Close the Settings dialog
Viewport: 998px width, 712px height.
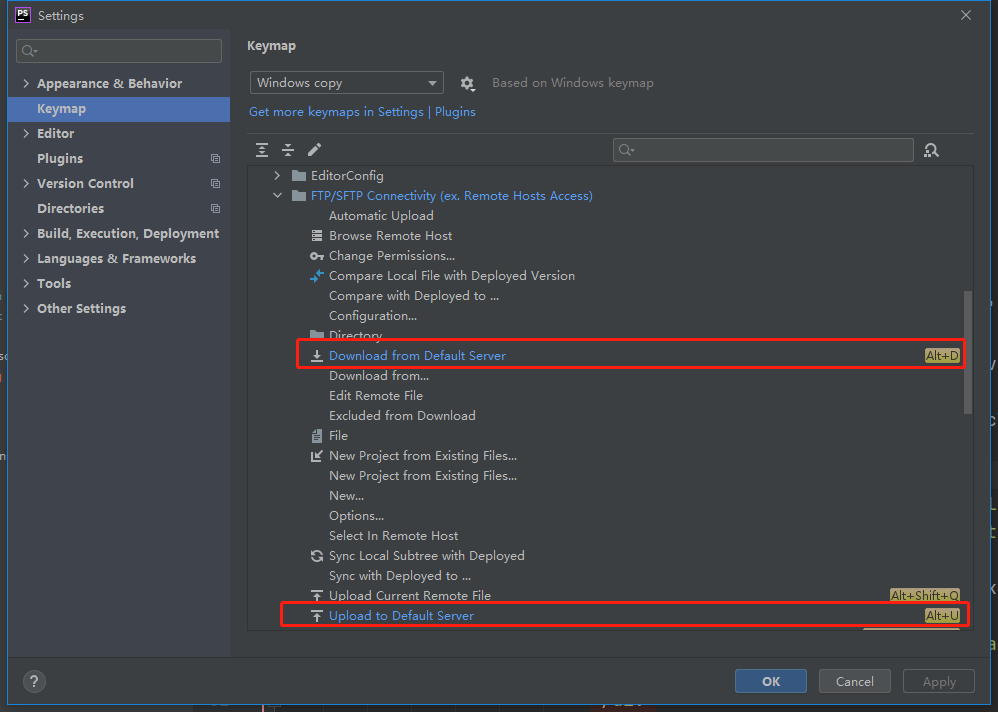966,15
